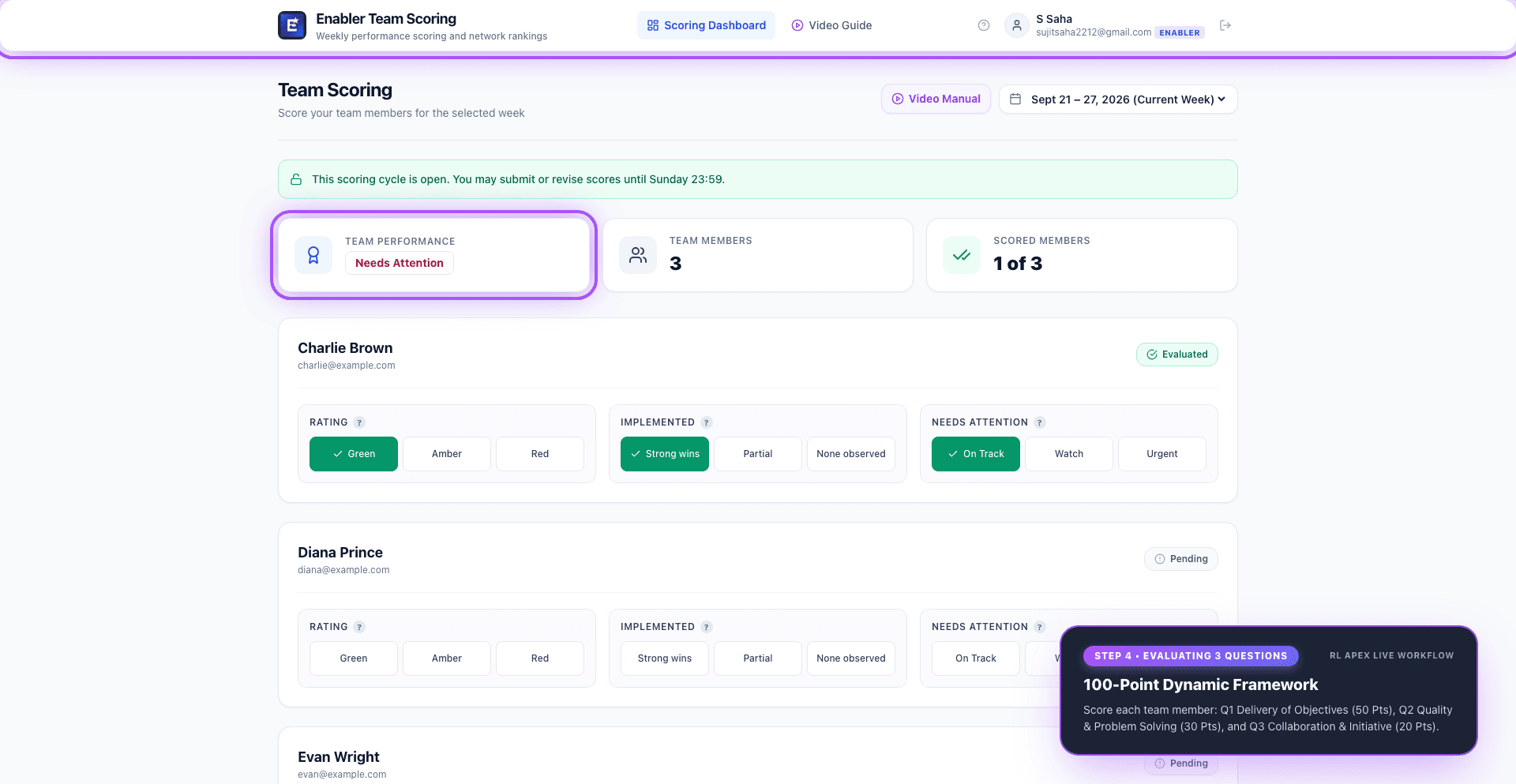Click the ENABLER role badge
1516x784 pixels.
[1180, 32]
